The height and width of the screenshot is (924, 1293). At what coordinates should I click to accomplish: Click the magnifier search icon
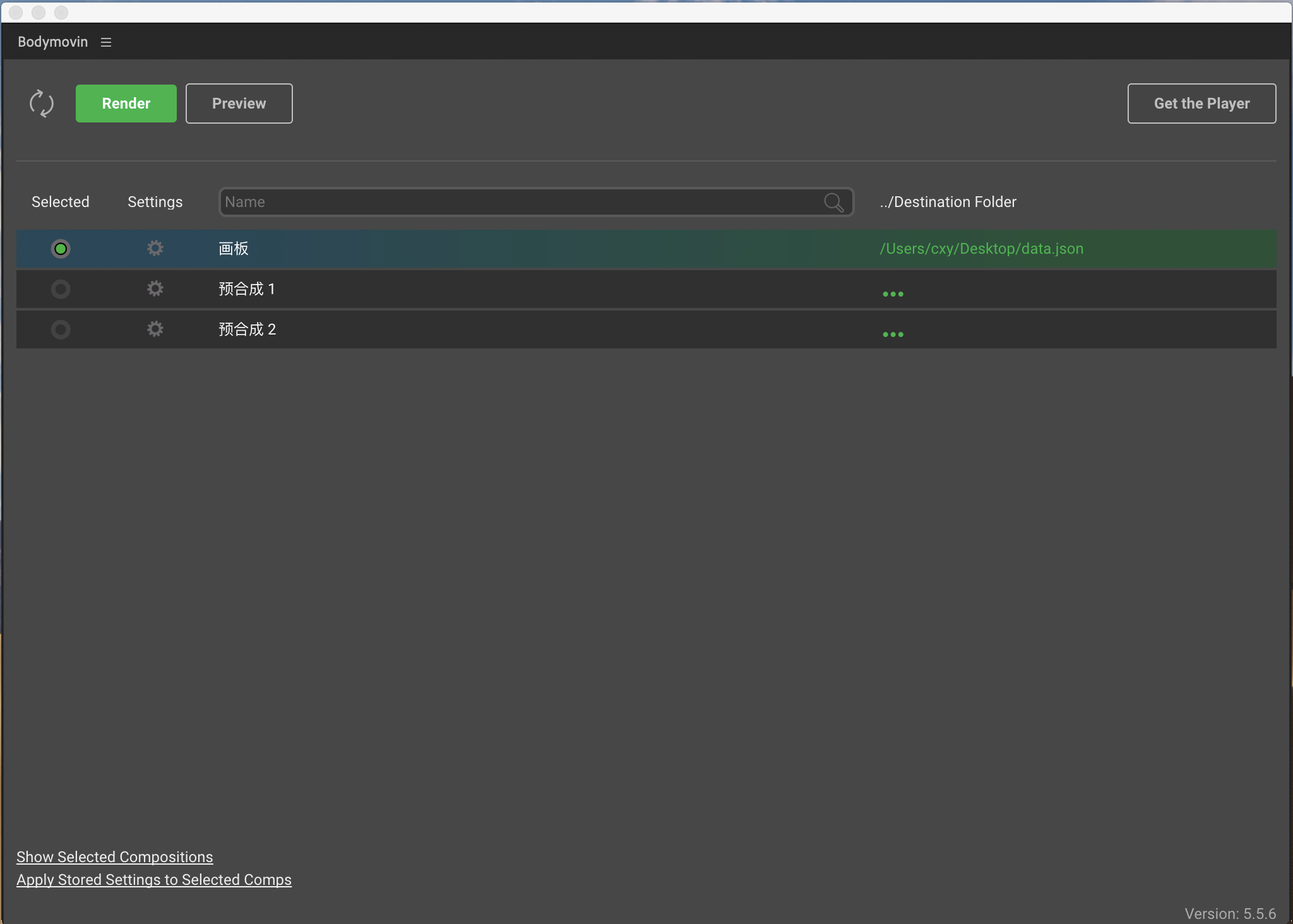833,203
